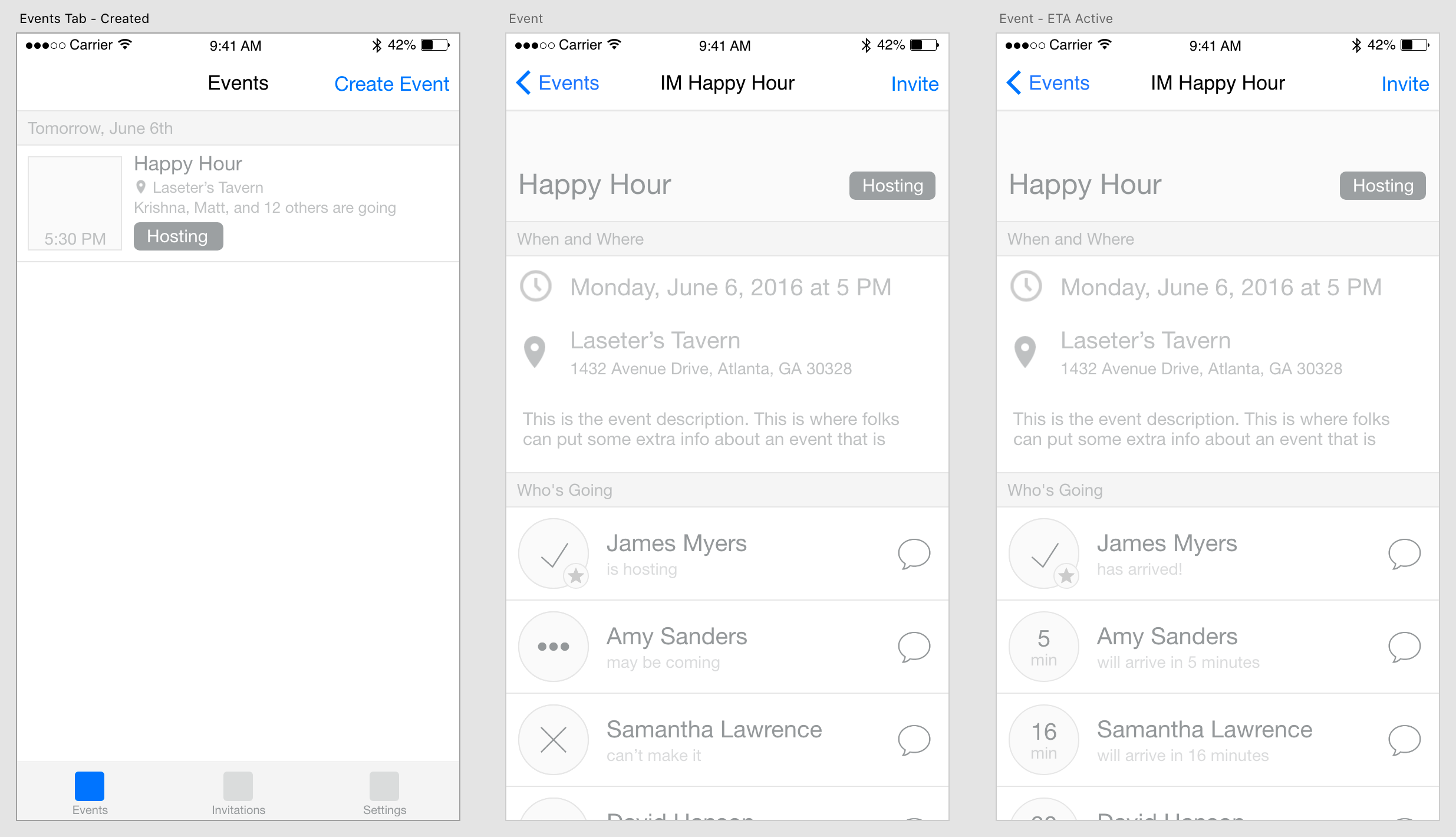Tap Invite on the Event screen

click(915, 84)
